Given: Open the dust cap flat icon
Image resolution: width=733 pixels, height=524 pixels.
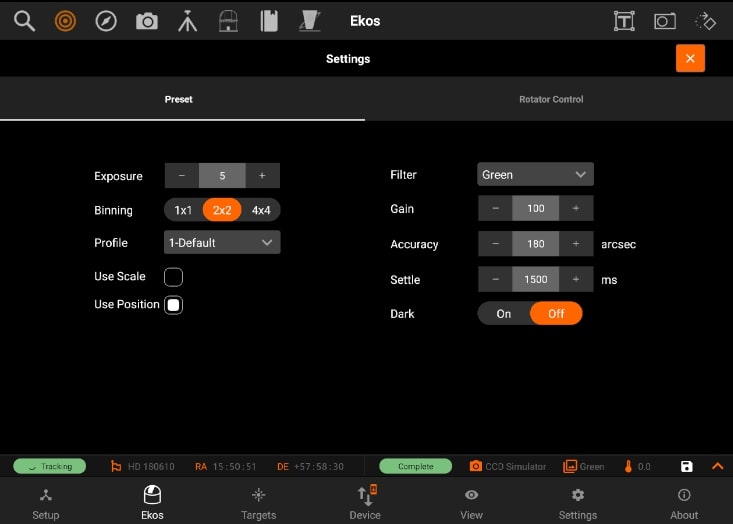Looking at the screenshot, I should tap(309, 21).
